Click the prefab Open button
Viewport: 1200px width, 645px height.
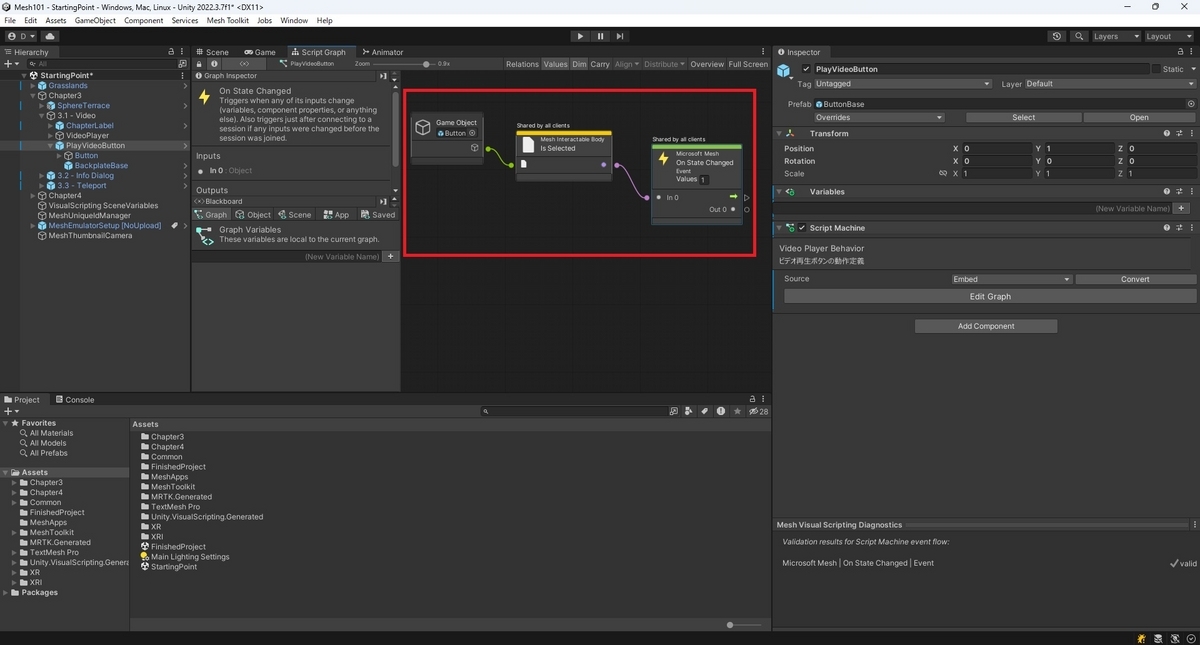tap(1139, 117)
